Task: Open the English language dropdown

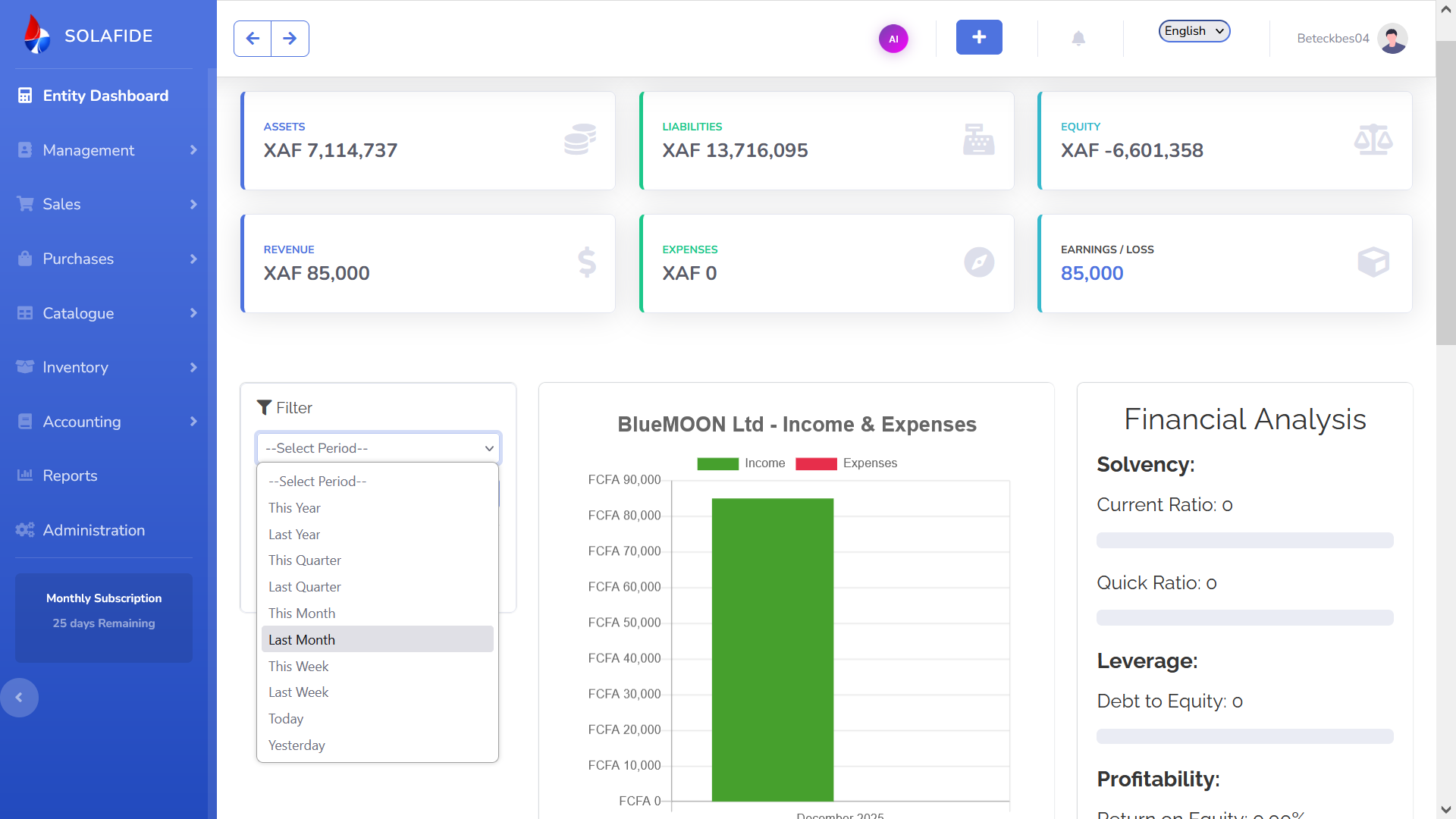Action: tap(1194, 31)
